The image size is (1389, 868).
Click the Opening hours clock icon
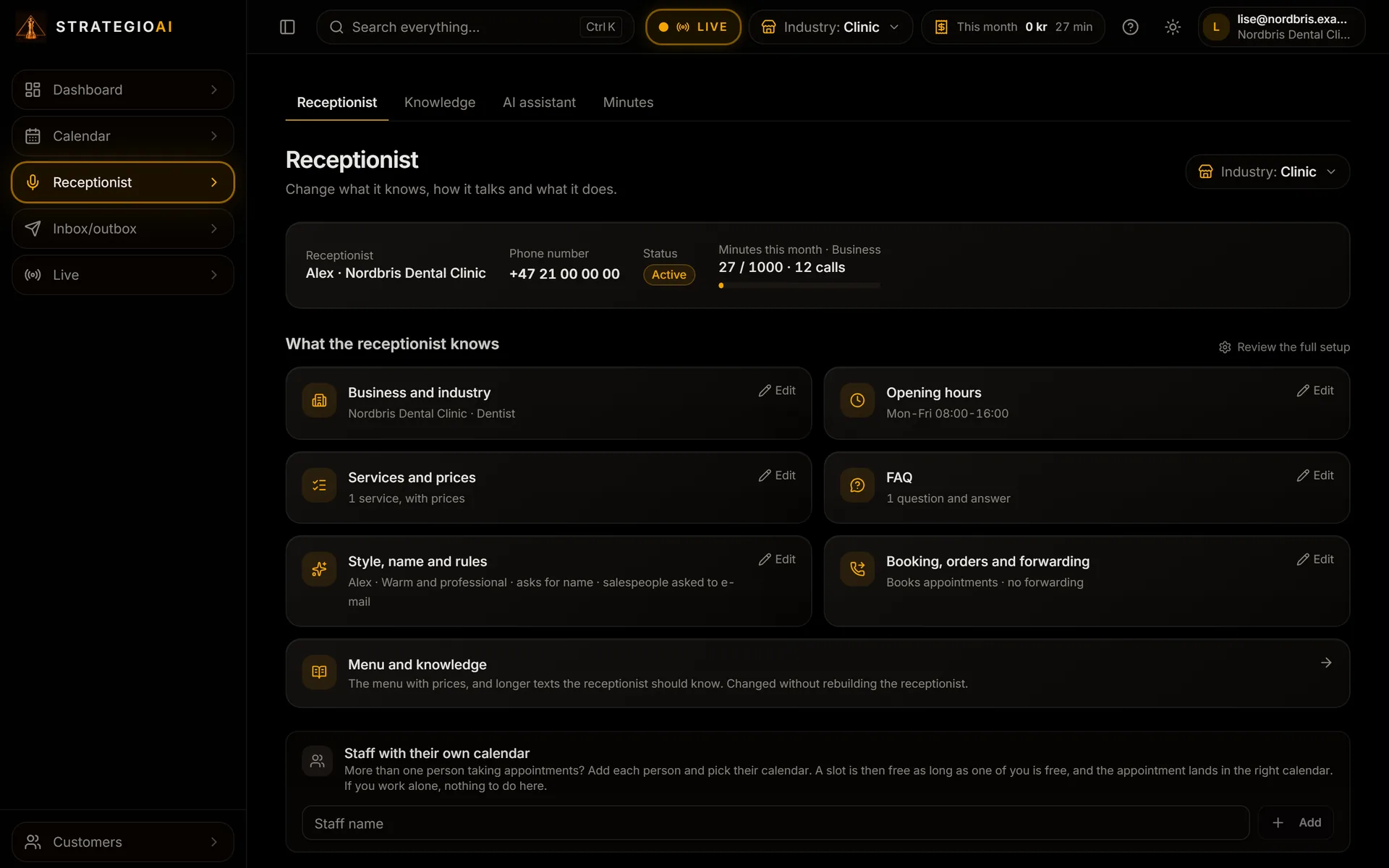857,401
